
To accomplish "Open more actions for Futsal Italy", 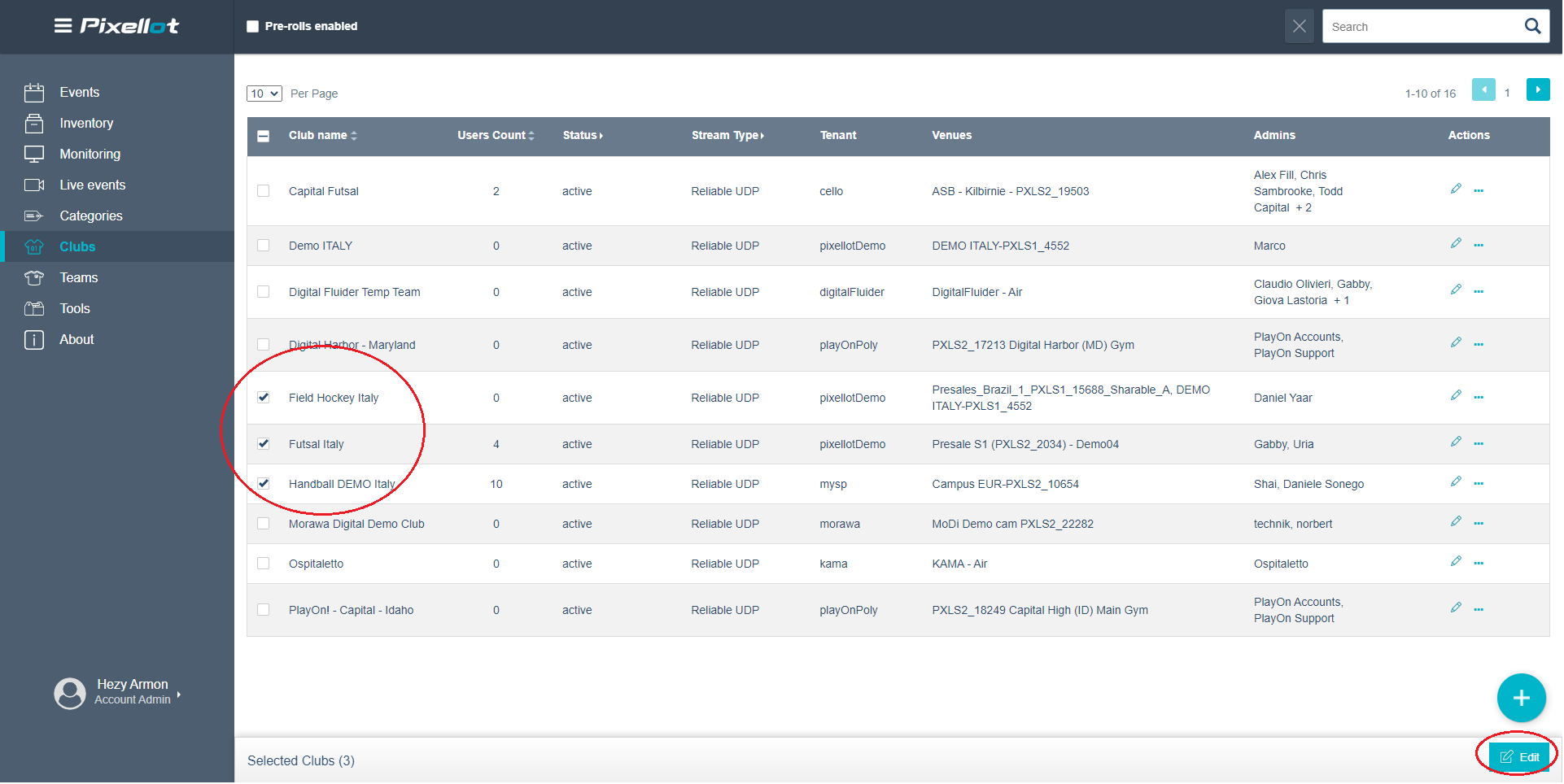I will pos(1479,444).
